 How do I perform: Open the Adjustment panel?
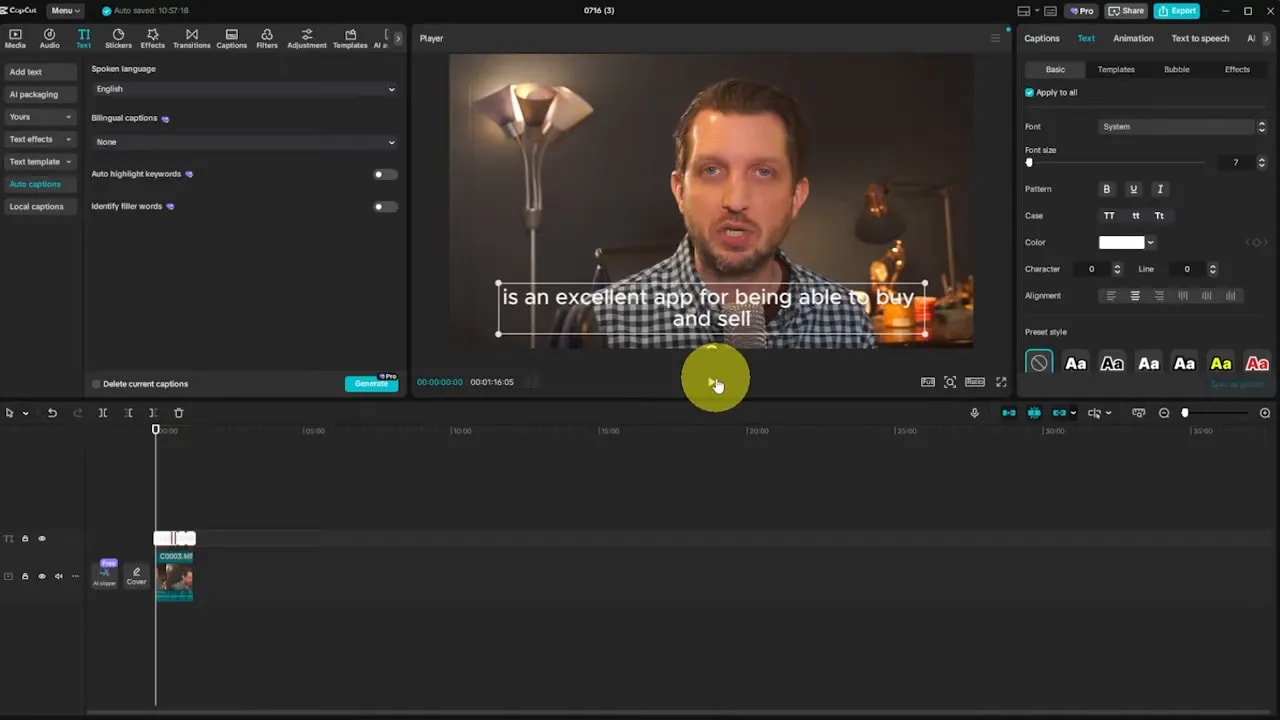(x=306, y=37)
